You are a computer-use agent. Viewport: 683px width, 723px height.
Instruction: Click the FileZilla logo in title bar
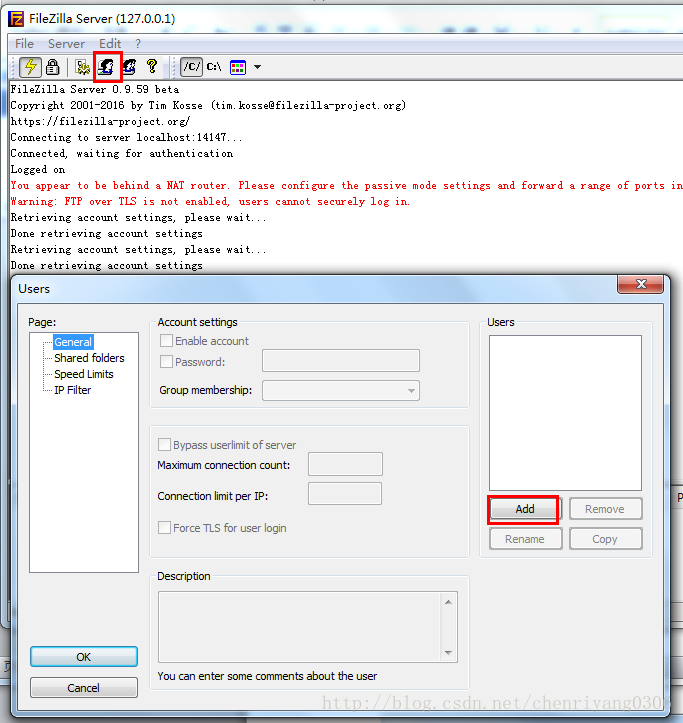17,19
